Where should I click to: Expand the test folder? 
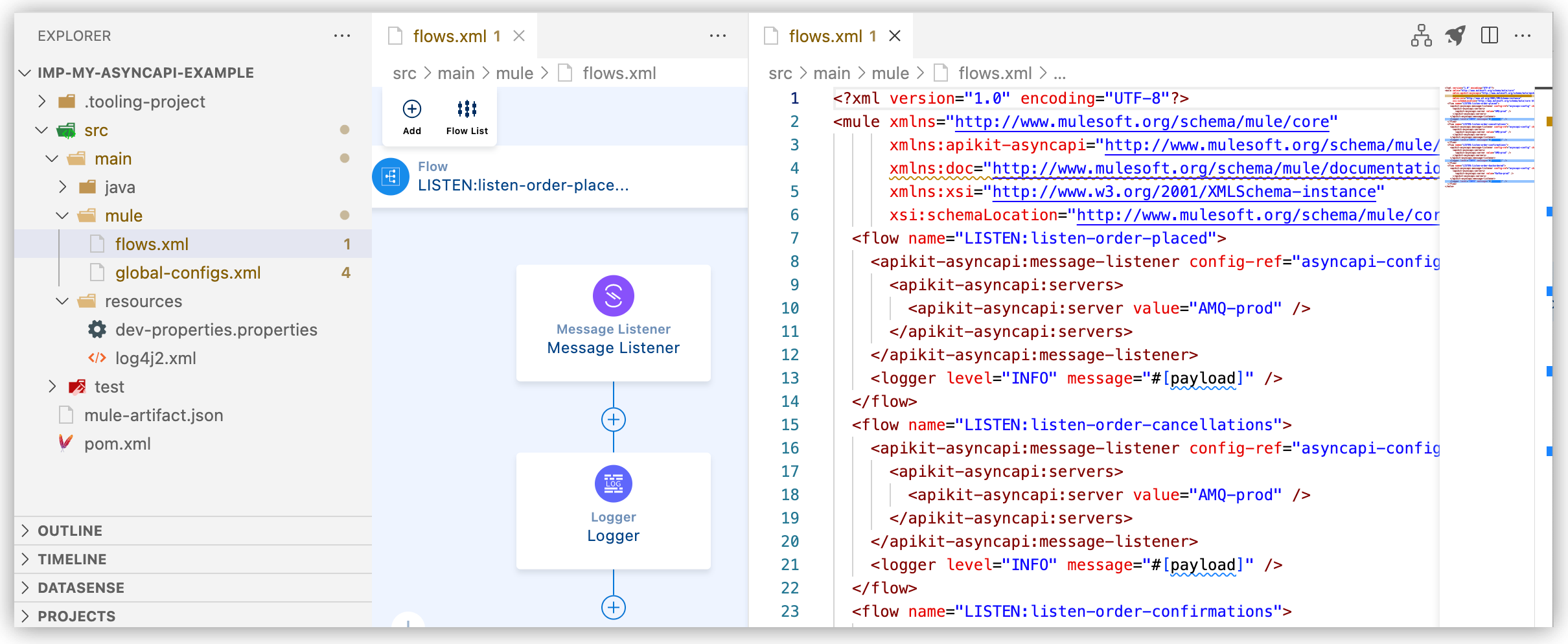coord(52,386)
